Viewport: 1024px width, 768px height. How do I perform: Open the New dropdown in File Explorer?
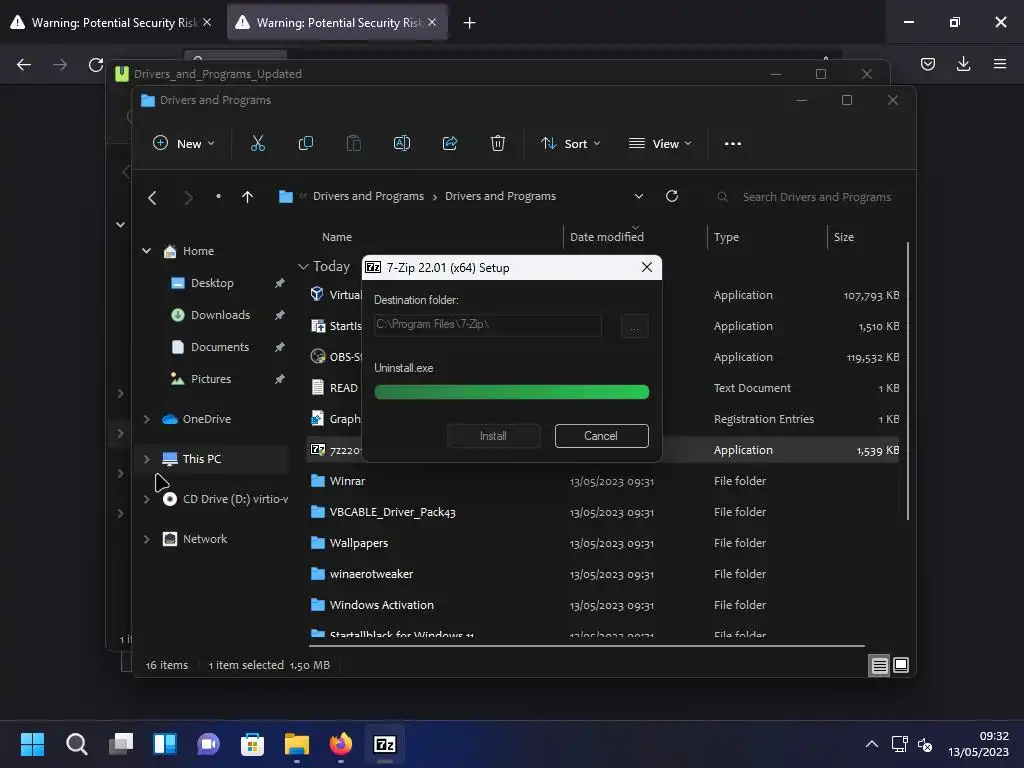(184, 144)
